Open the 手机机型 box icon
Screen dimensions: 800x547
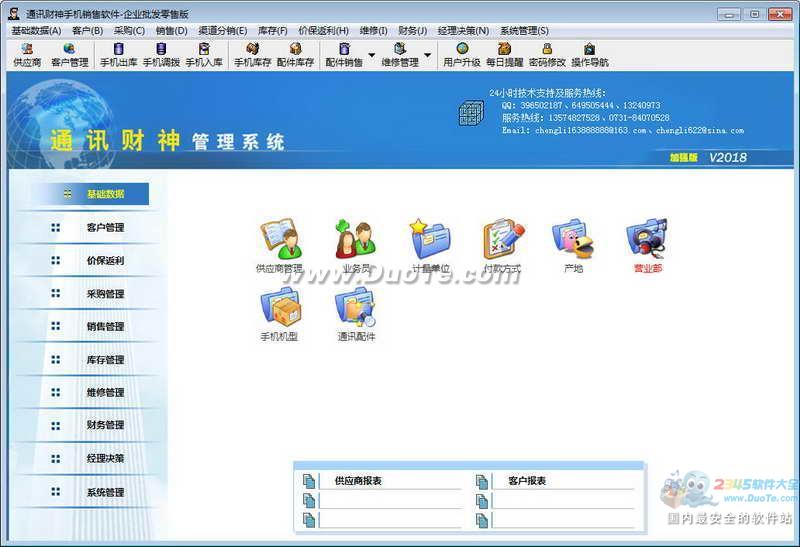coord(280,314)
